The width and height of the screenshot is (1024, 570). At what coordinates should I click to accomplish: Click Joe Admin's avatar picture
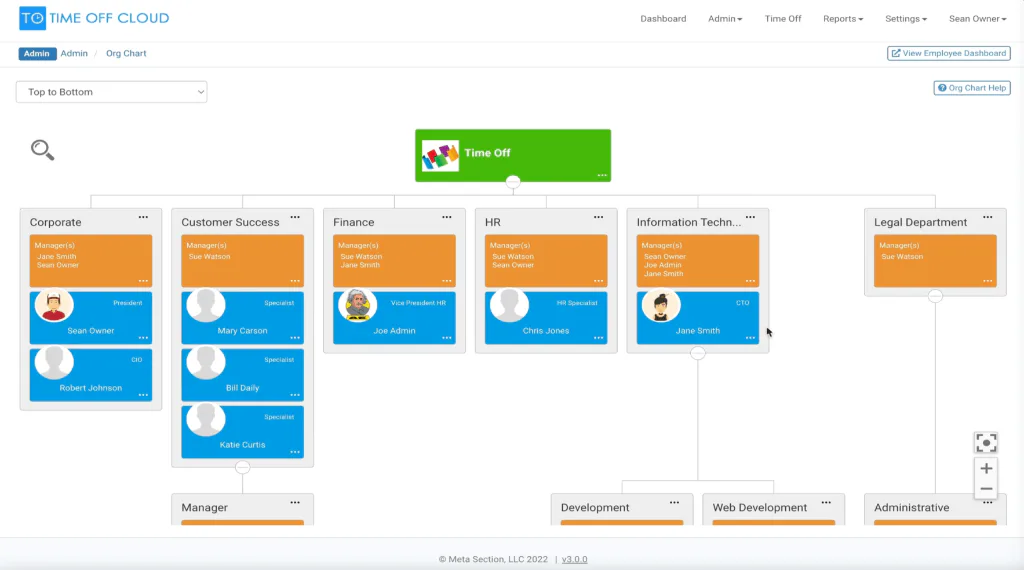tap(357, 306)
